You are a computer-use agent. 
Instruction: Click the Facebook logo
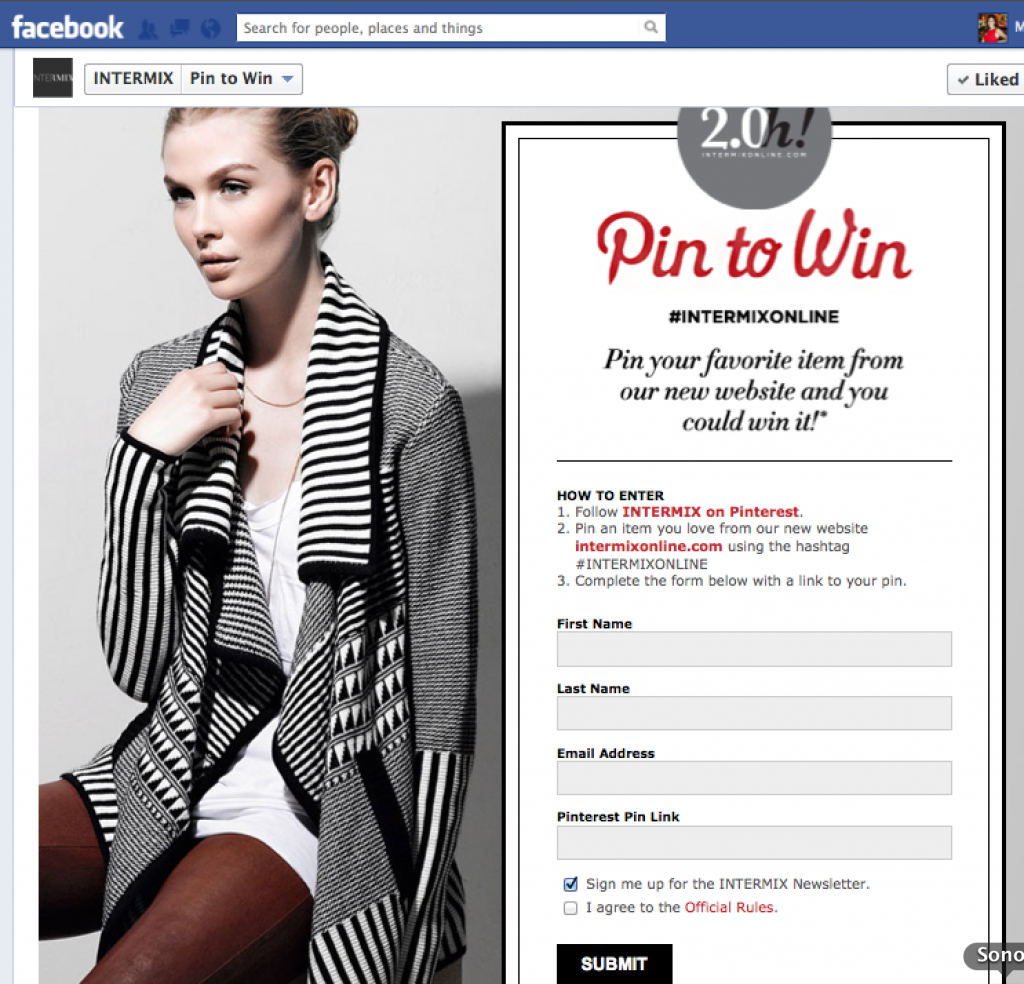pos(67,28)
